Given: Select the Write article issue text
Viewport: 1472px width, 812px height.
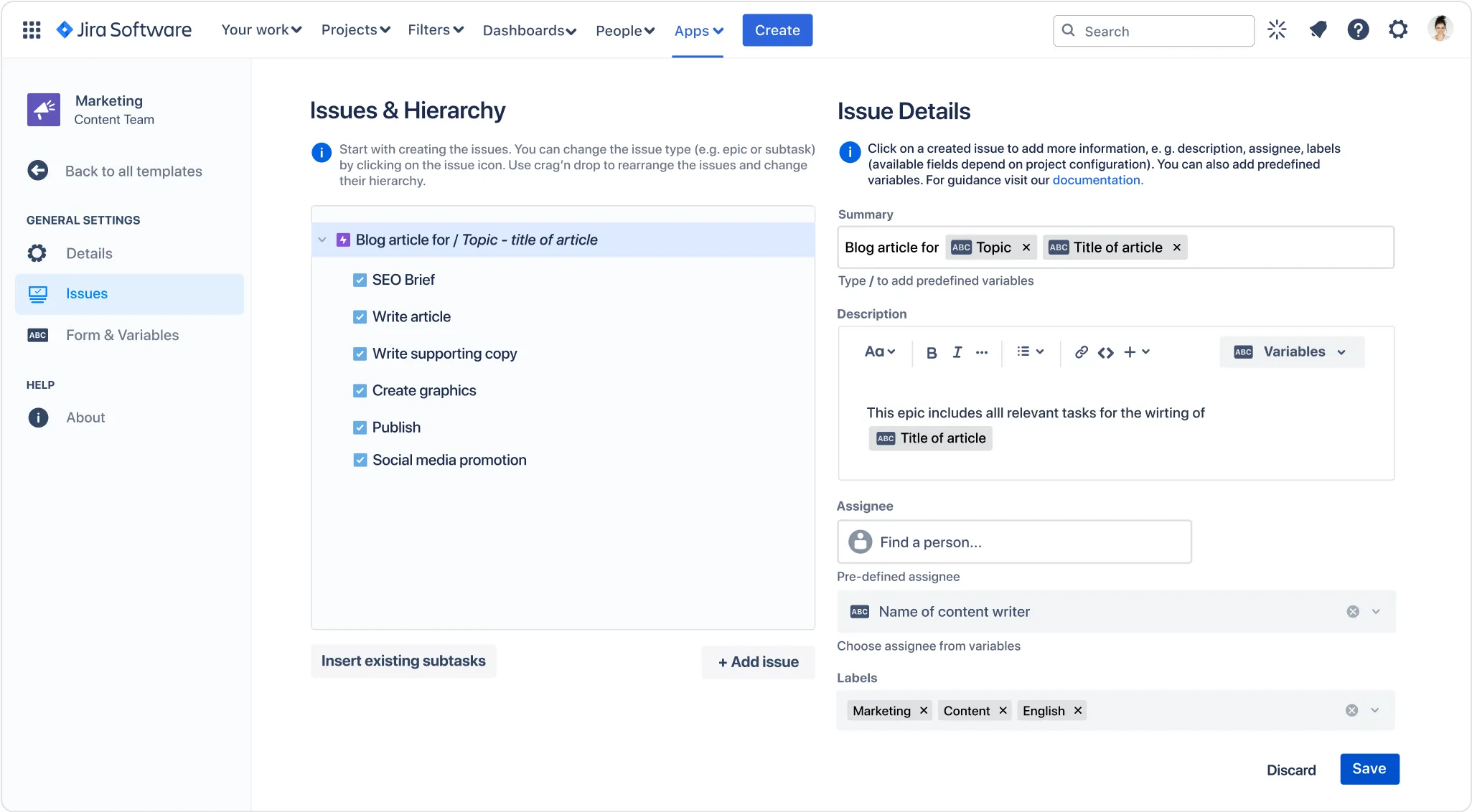Looking at the screenshot, I should tap(411, 316).
